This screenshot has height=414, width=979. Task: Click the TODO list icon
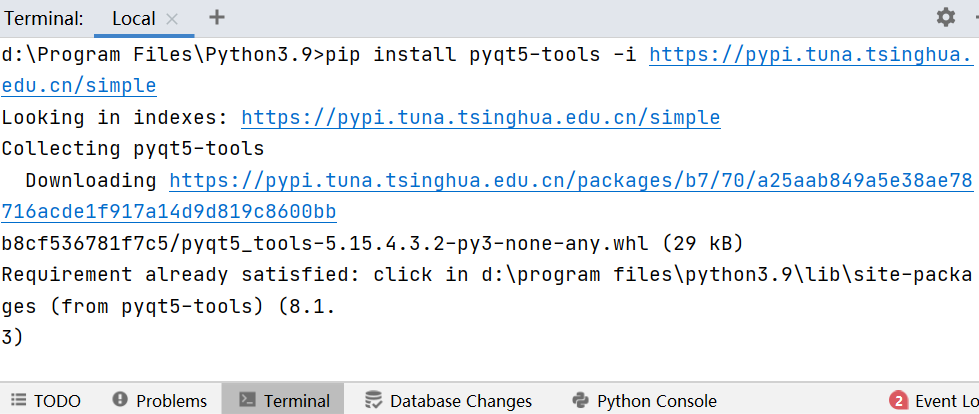19,400
